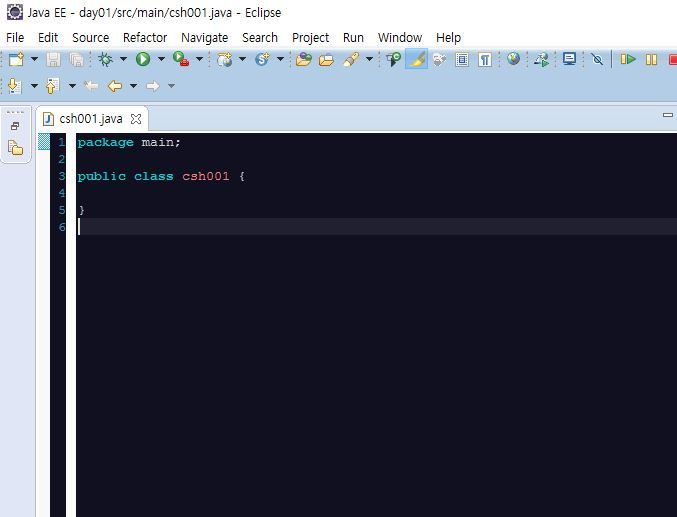Viewport: 677px width, 517px height.
Task: Expand the Run configurations dropdown arrow
Action: [161, 59]
